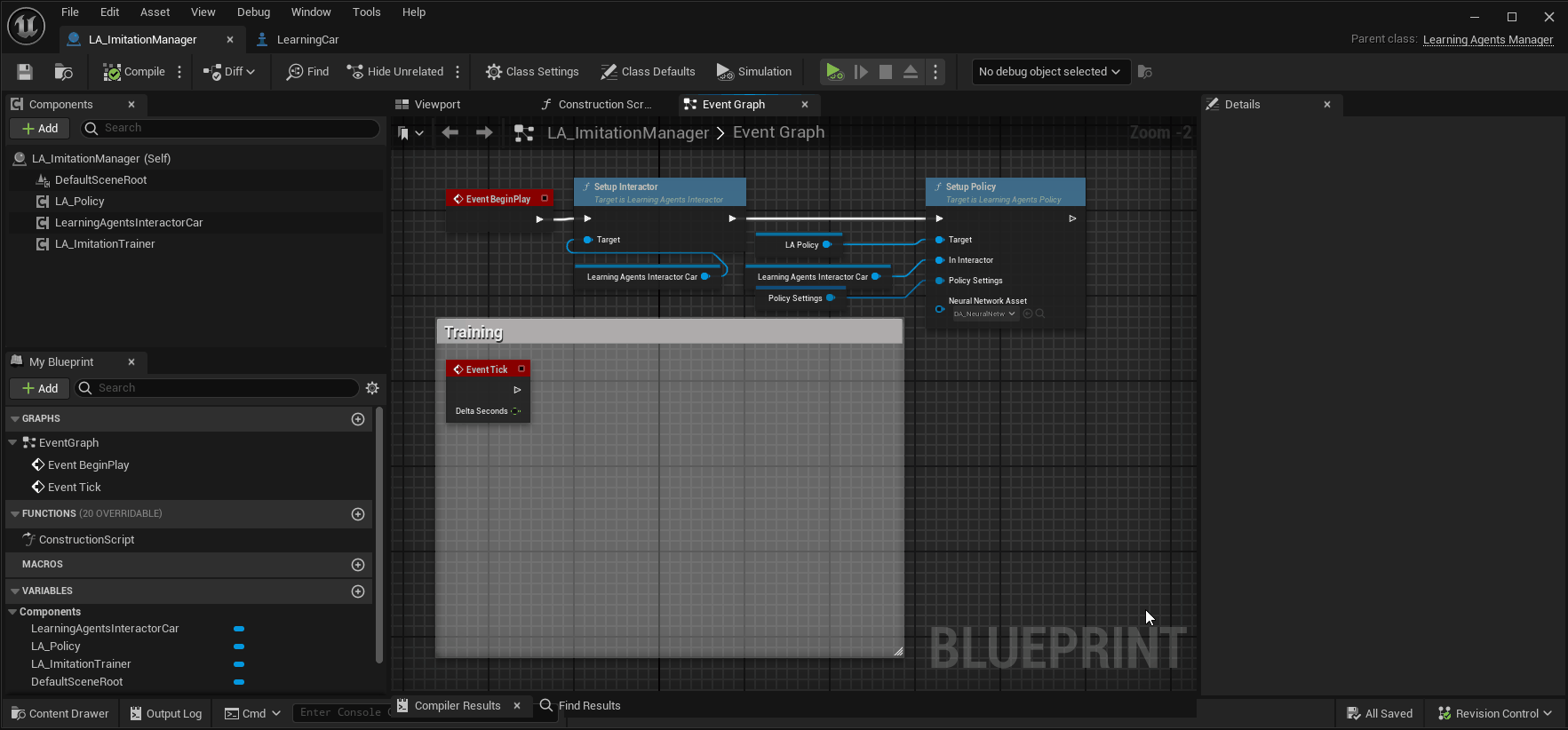This screenshot has width=1568, height=730.
Task: Add a new function with plus icon
Action: [x=358, y=514]
